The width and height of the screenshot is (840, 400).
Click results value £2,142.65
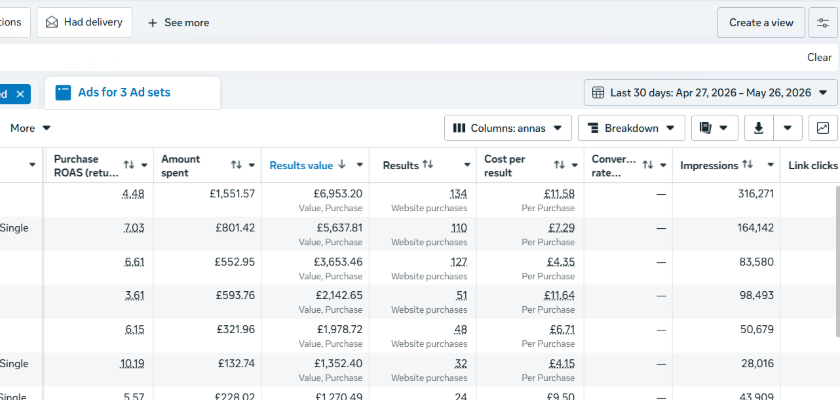(338, 296)
